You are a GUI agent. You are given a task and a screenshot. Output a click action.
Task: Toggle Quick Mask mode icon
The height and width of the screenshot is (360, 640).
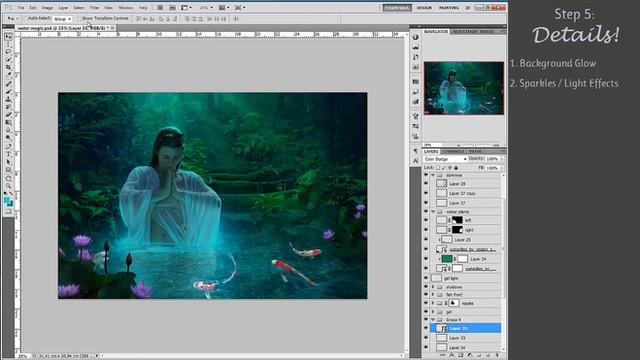(9, 211)
